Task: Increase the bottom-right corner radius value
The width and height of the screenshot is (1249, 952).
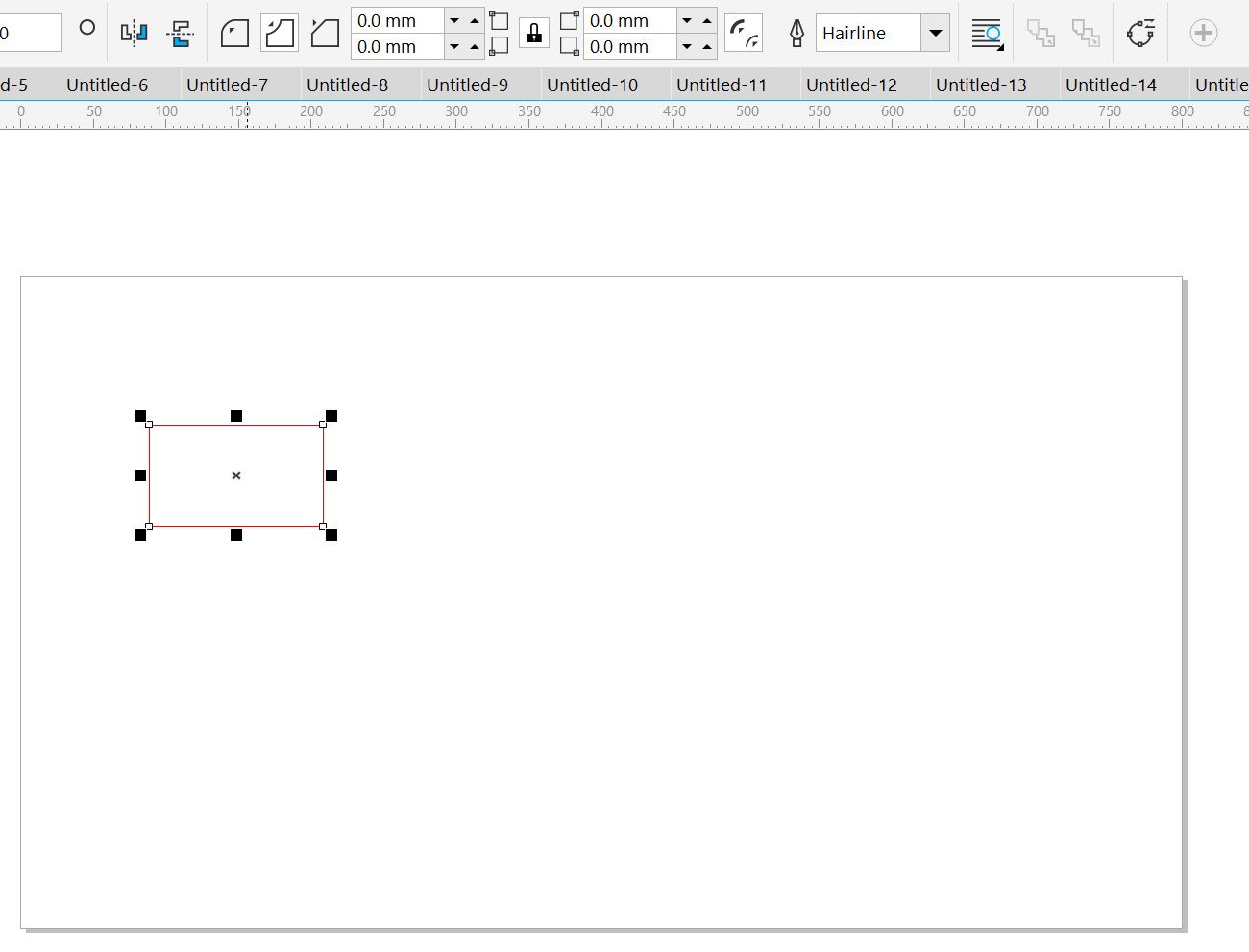Action: point(707,46)
